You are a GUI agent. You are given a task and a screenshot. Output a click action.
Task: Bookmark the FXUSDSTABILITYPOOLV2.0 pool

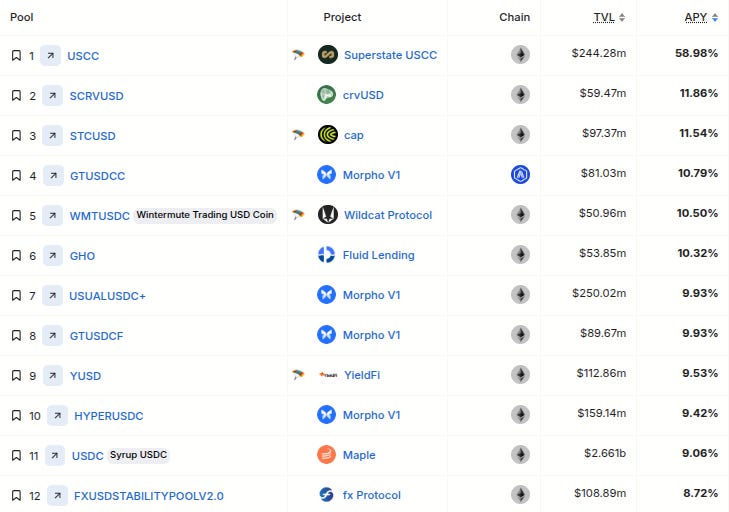tap(16, 496)
